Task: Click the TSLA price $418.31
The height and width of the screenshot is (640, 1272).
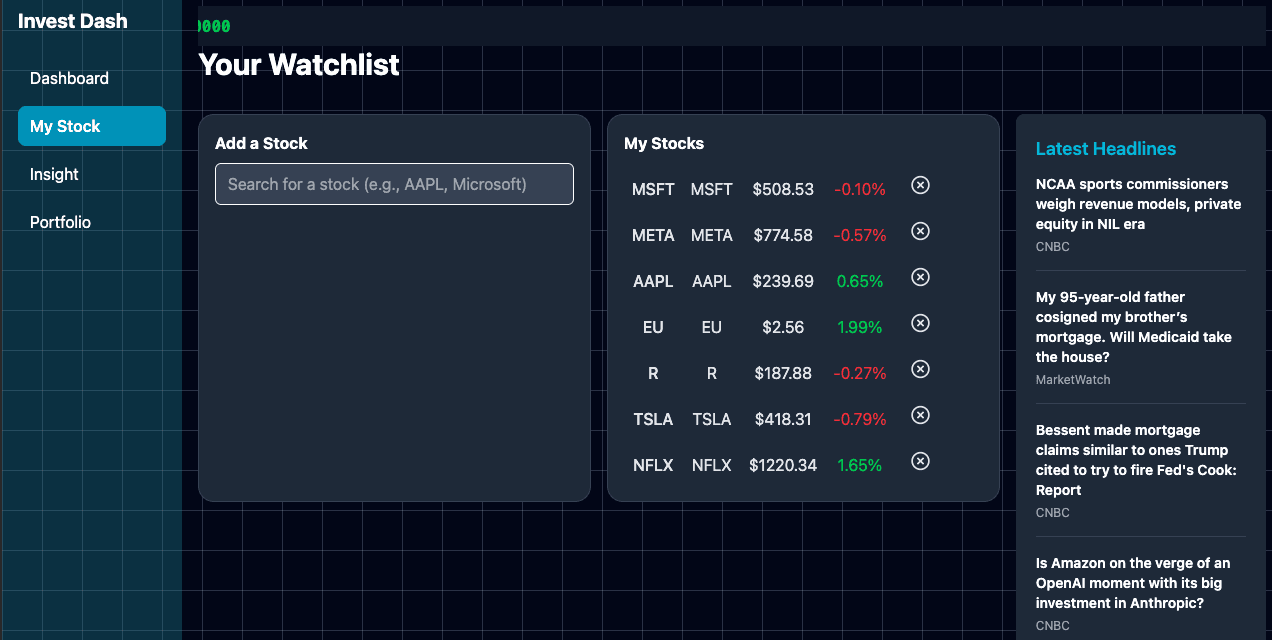Action: tap(783, 419)
